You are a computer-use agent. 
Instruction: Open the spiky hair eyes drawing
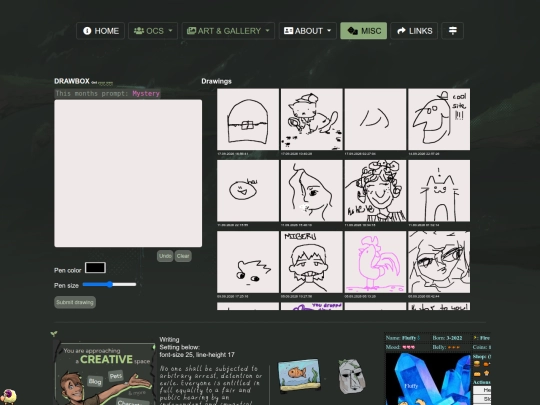[248, 262]
